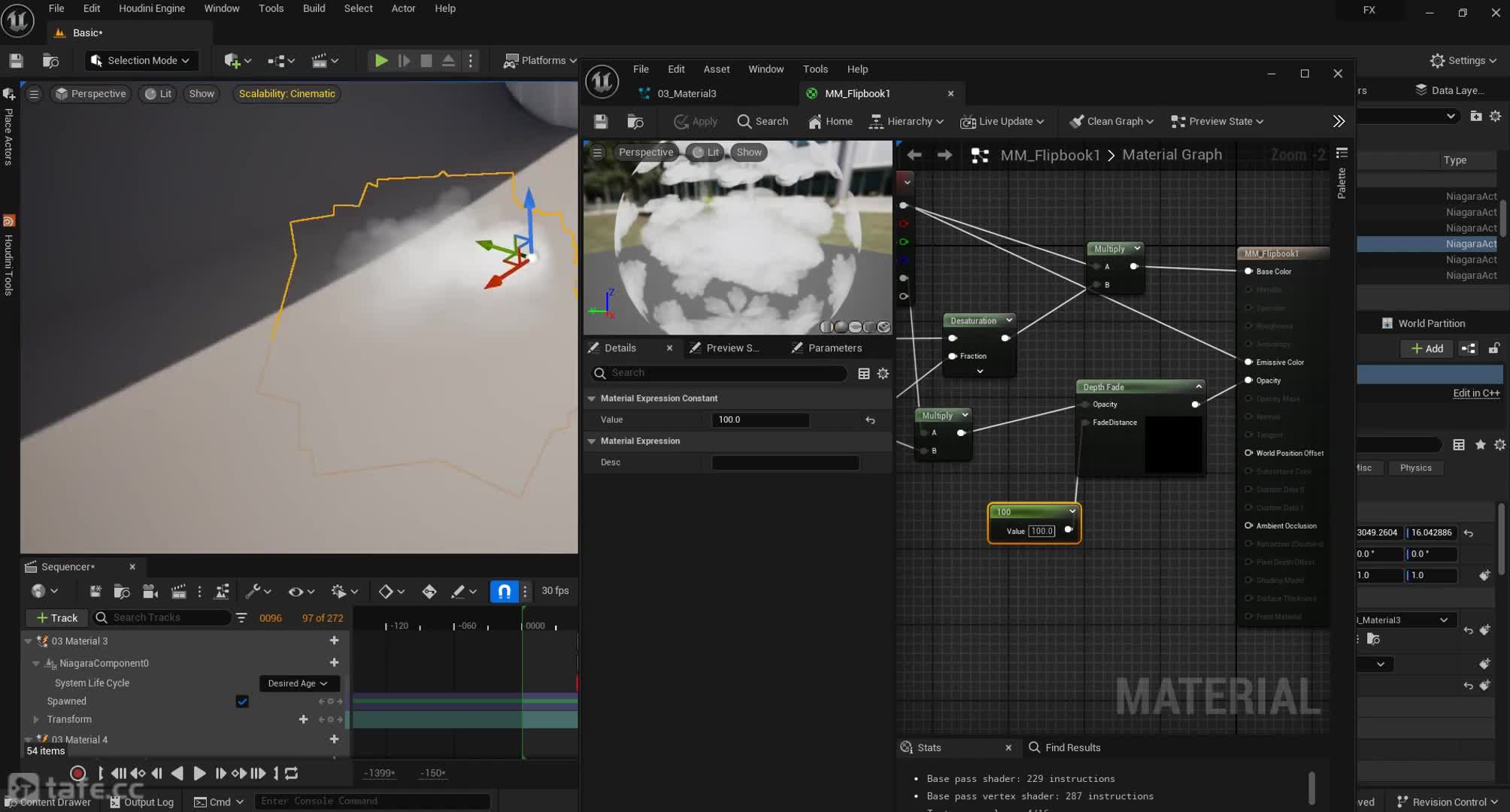Open the Place Actors side panel
This screenshot has height=812, width=1510.
(x=8, y=126)
